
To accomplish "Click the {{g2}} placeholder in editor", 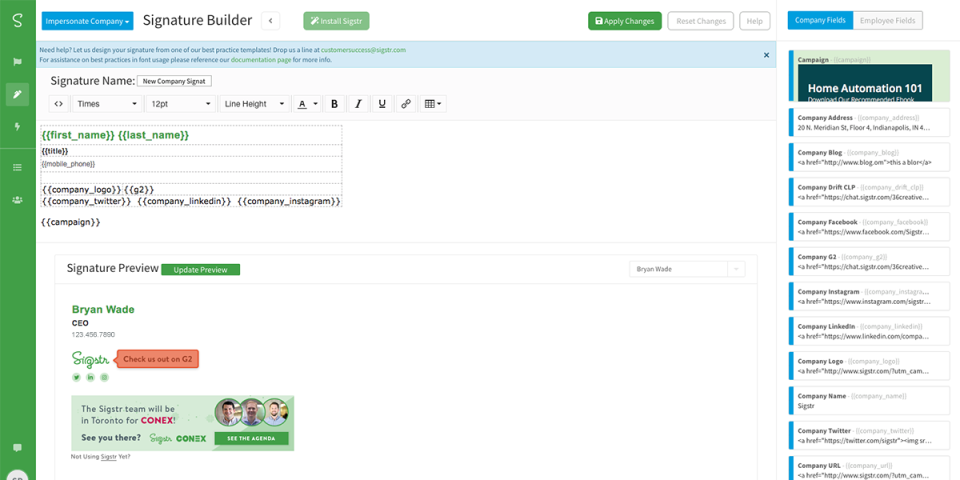I will point(139,190).
